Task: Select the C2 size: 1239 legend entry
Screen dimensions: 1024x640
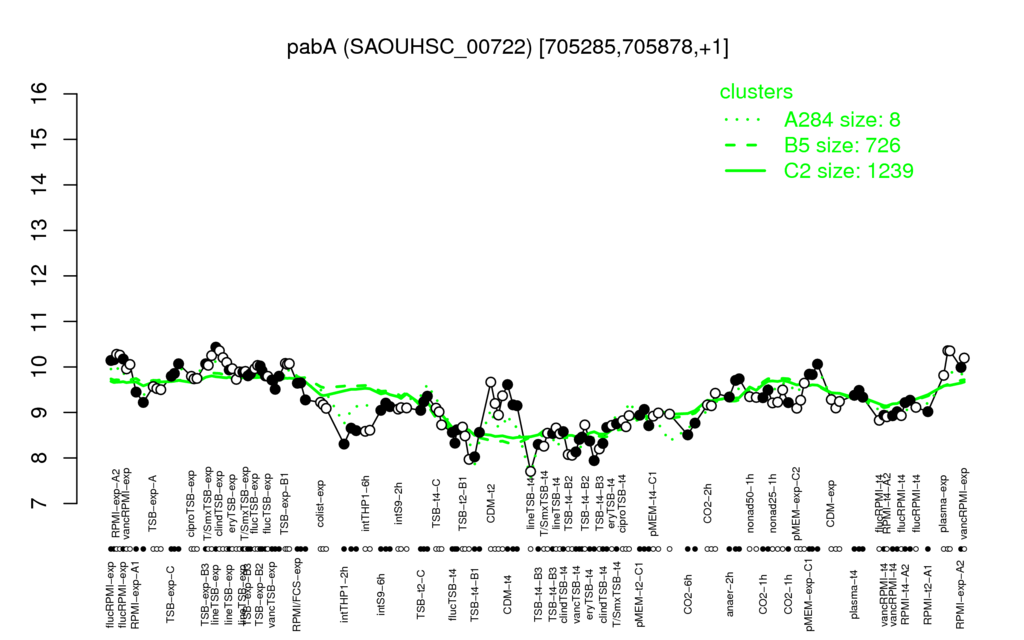Action: [x=848, y=170]
